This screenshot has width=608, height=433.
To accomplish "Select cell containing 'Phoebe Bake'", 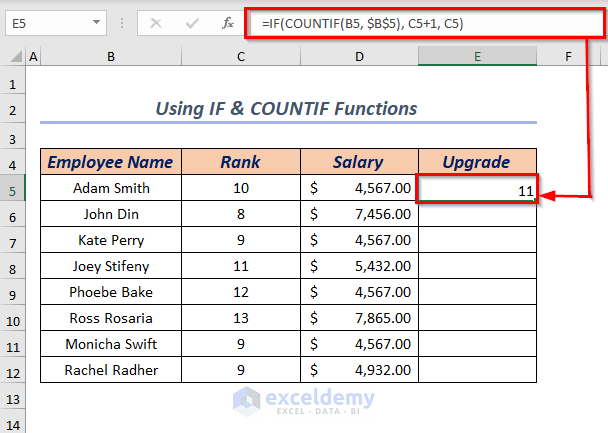I will pyautogui.click(x=111, y=292).
